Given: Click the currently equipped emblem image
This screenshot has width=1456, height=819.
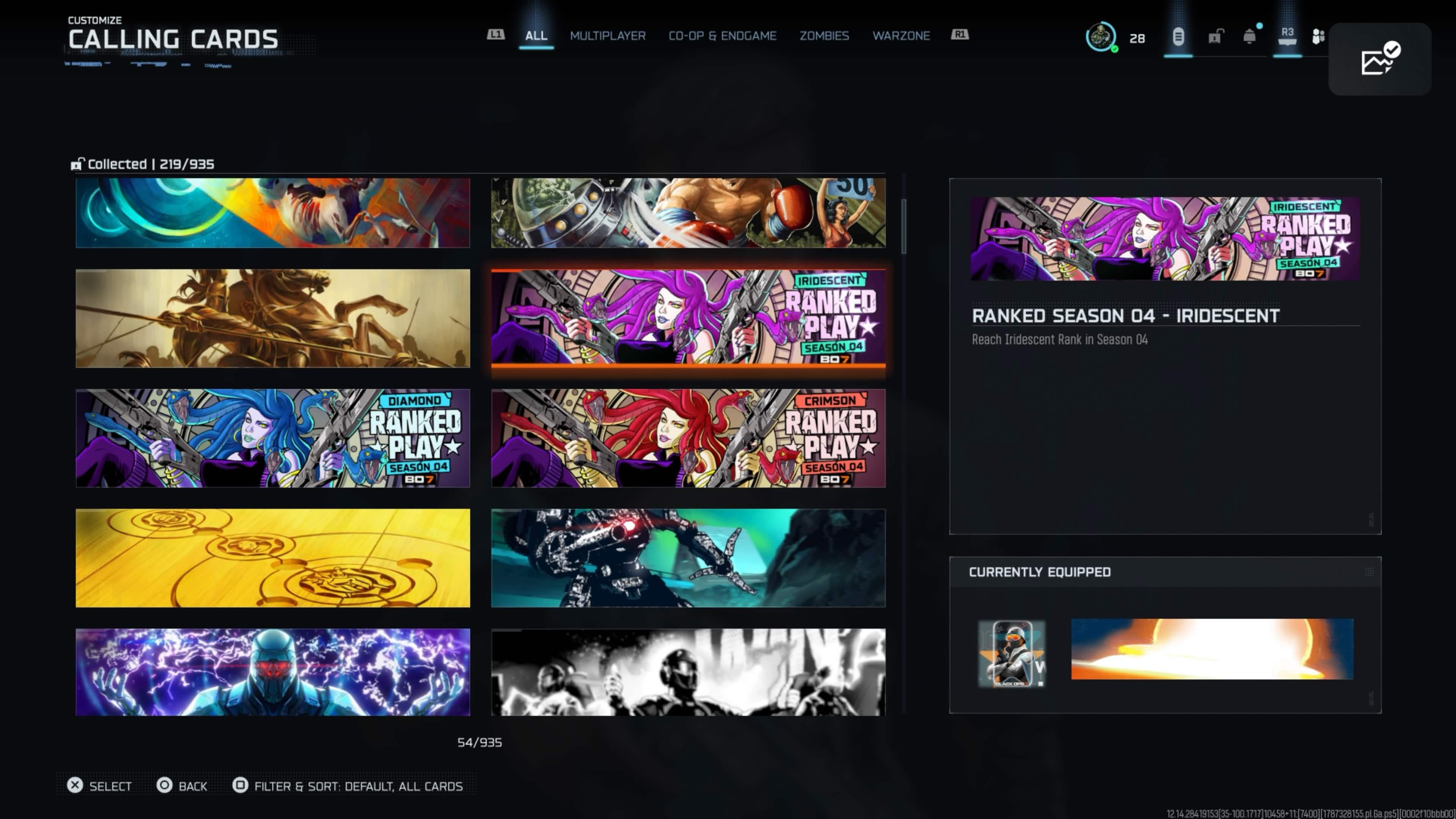Looking at the screenshot, I should (x=1012, y=653).
